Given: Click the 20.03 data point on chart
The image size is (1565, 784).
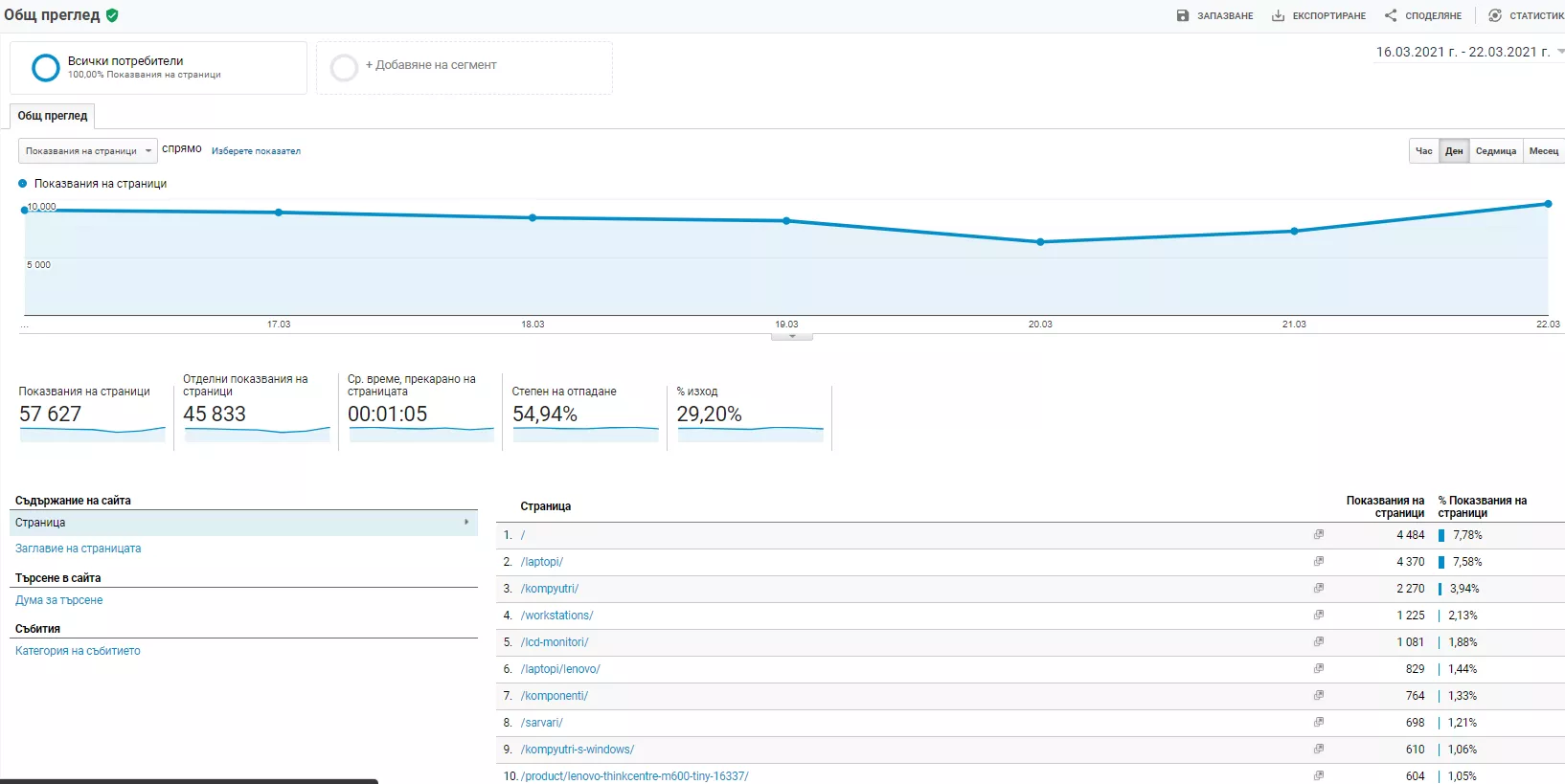Looking at the screenshot, I should tap(1040, 242).
